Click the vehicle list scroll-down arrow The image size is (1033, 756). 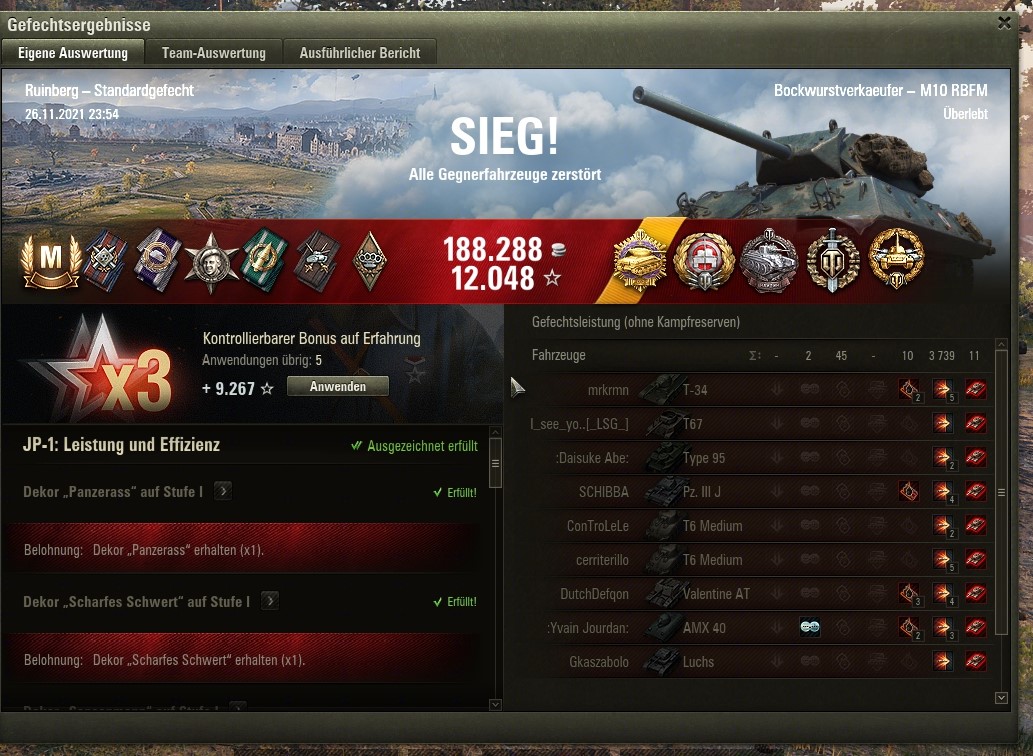pos(1001,697)
